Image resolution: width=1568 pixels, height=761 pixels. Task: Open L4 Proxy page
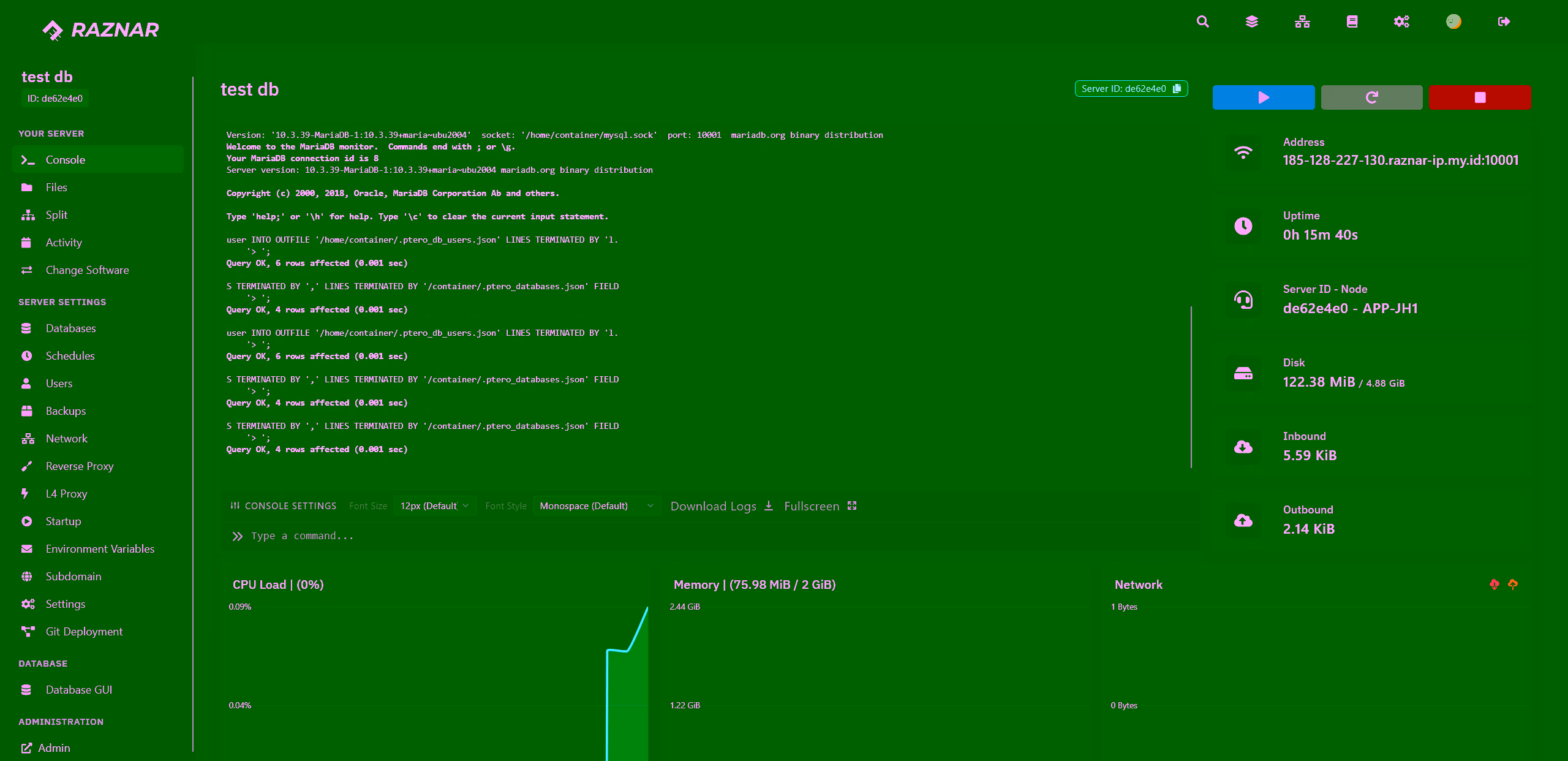98,493
